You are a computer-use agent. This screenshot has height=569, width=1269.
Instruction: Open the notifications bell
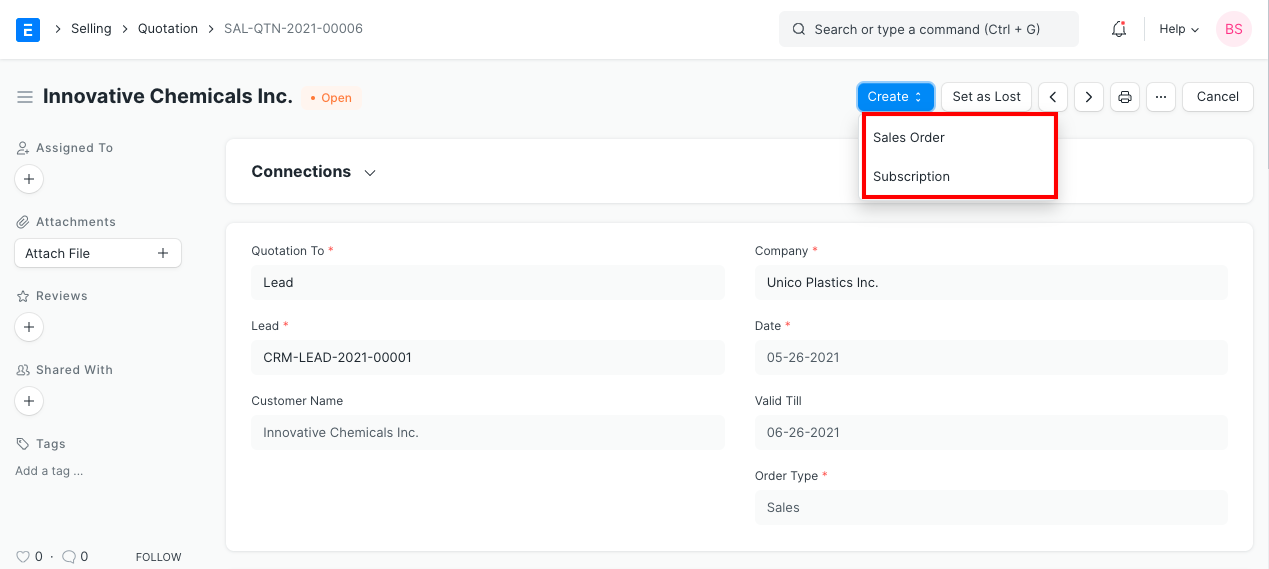pos(1119,29)
